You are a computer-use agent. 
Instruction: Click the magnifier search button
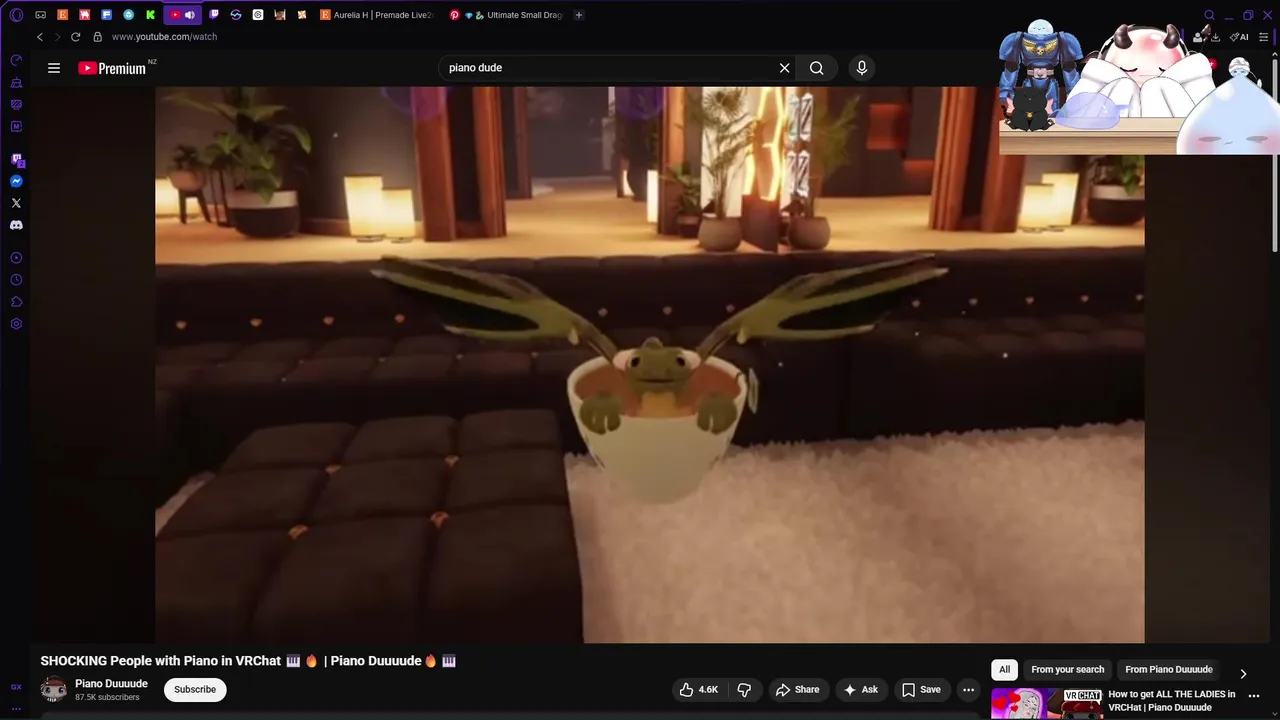(817, 68)
